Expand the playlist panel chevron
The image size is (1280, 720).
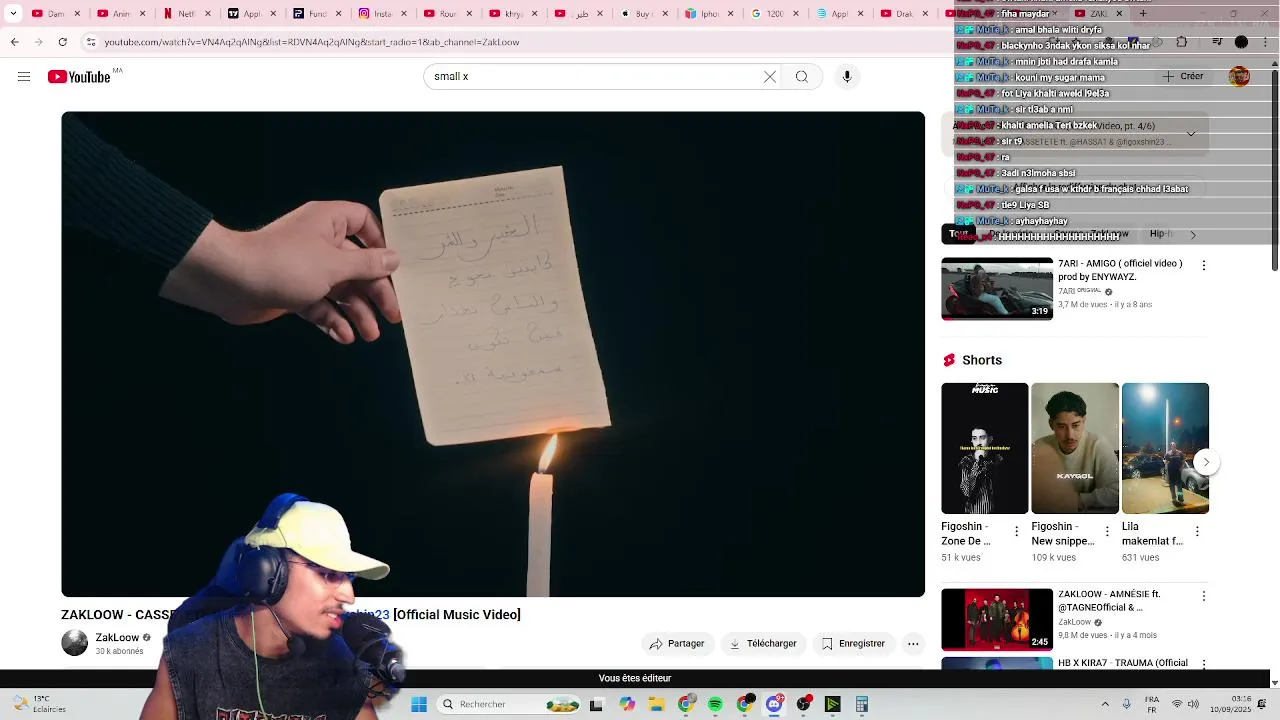[x=1191, y=134]
